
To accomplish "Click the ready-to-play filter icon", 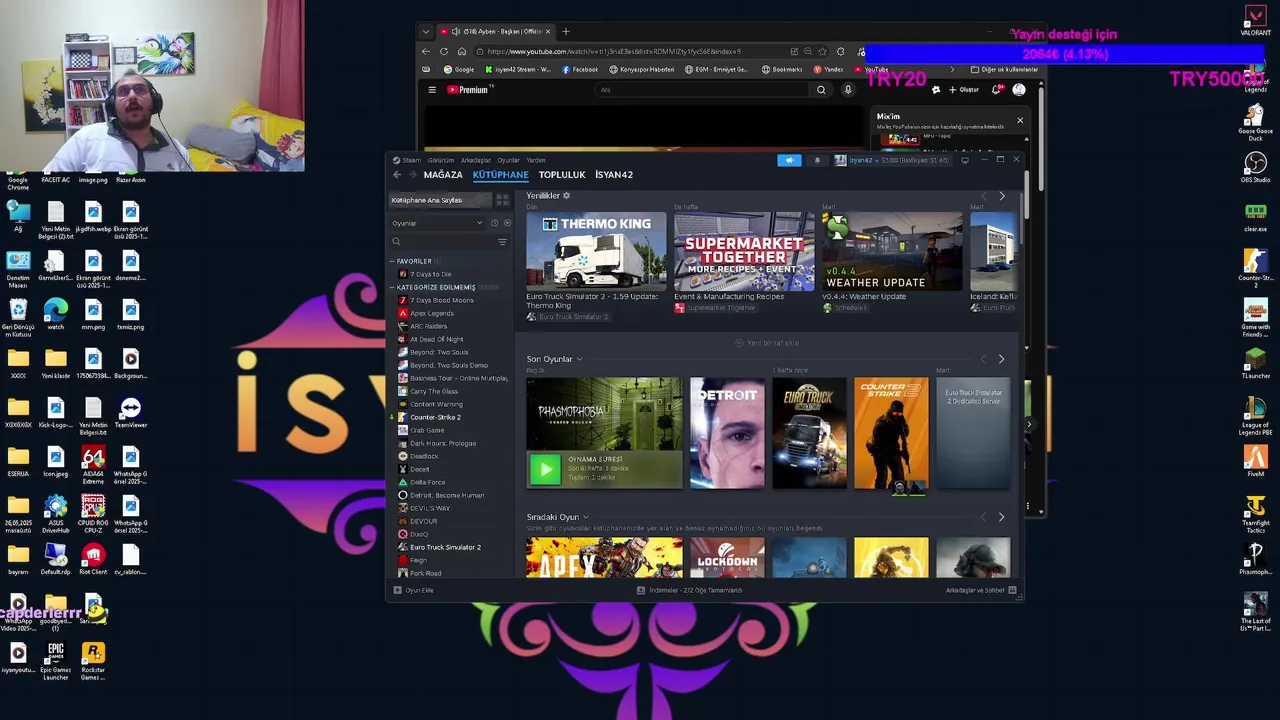I will pyautogui.click(x=506, y=223).
